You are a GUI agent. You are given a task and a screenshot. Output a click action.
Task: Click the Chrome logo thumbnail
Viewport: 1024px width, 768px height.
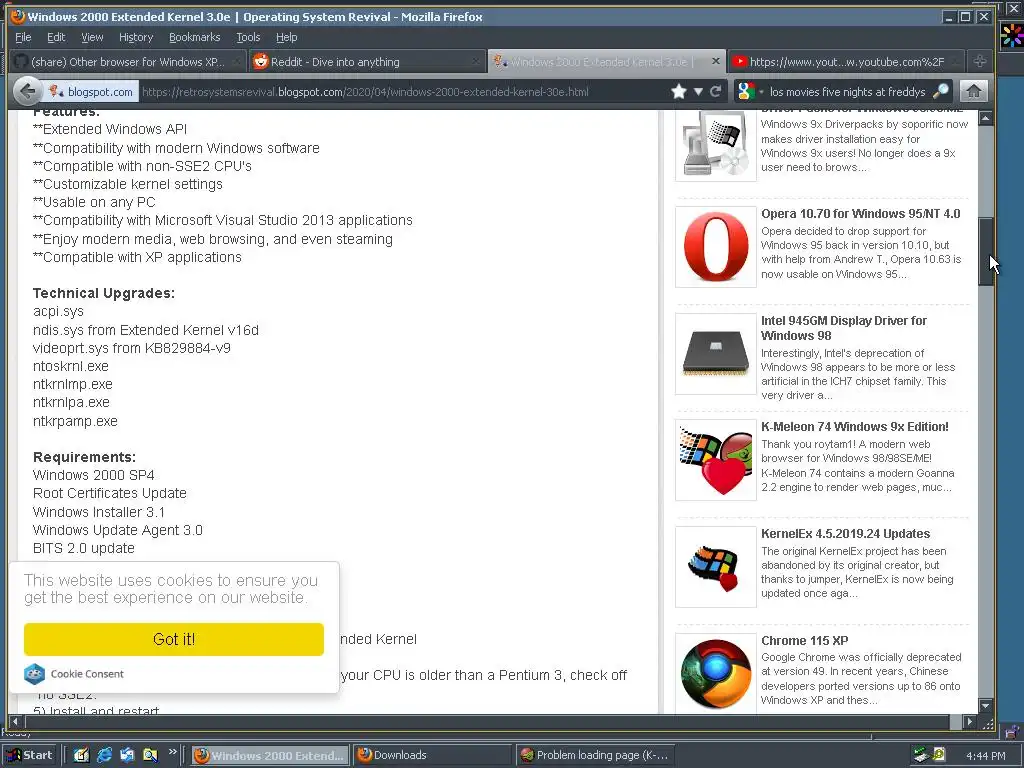[x=716, y=674]
